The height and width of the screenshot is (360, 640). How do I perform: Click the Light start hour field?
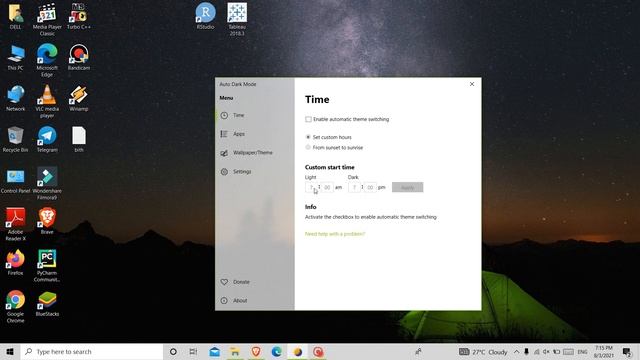[311, 187]
